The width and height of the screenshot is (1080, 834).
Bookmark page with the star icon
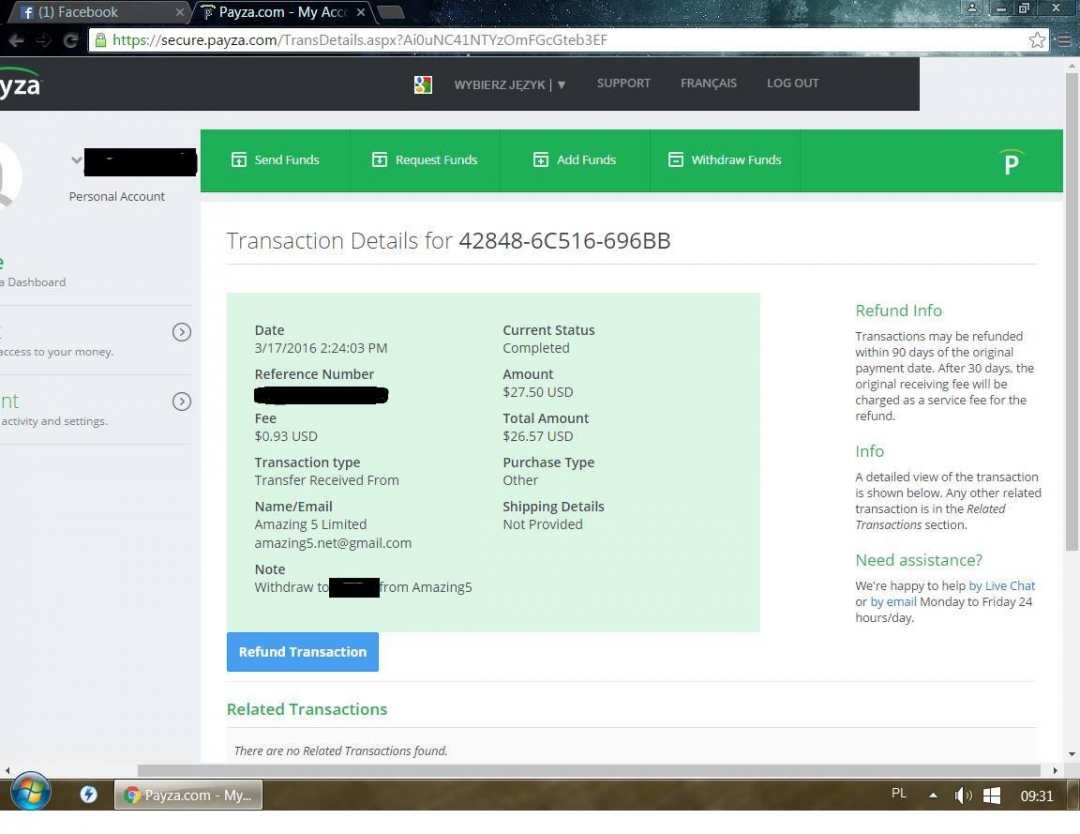1037,40
